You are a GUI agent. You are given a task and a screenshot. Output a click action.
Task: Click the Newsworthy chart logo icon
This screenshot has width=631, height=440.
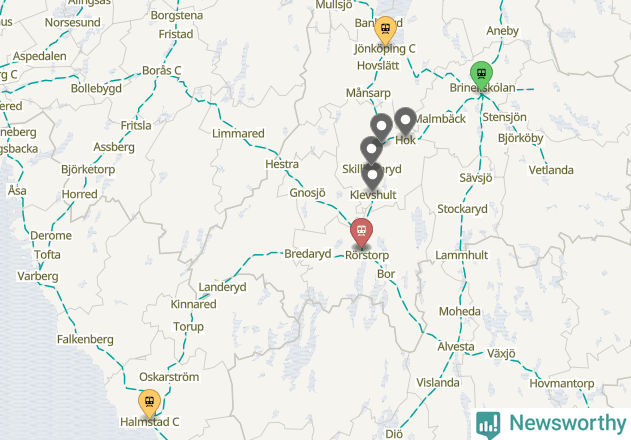pos(488,425)
